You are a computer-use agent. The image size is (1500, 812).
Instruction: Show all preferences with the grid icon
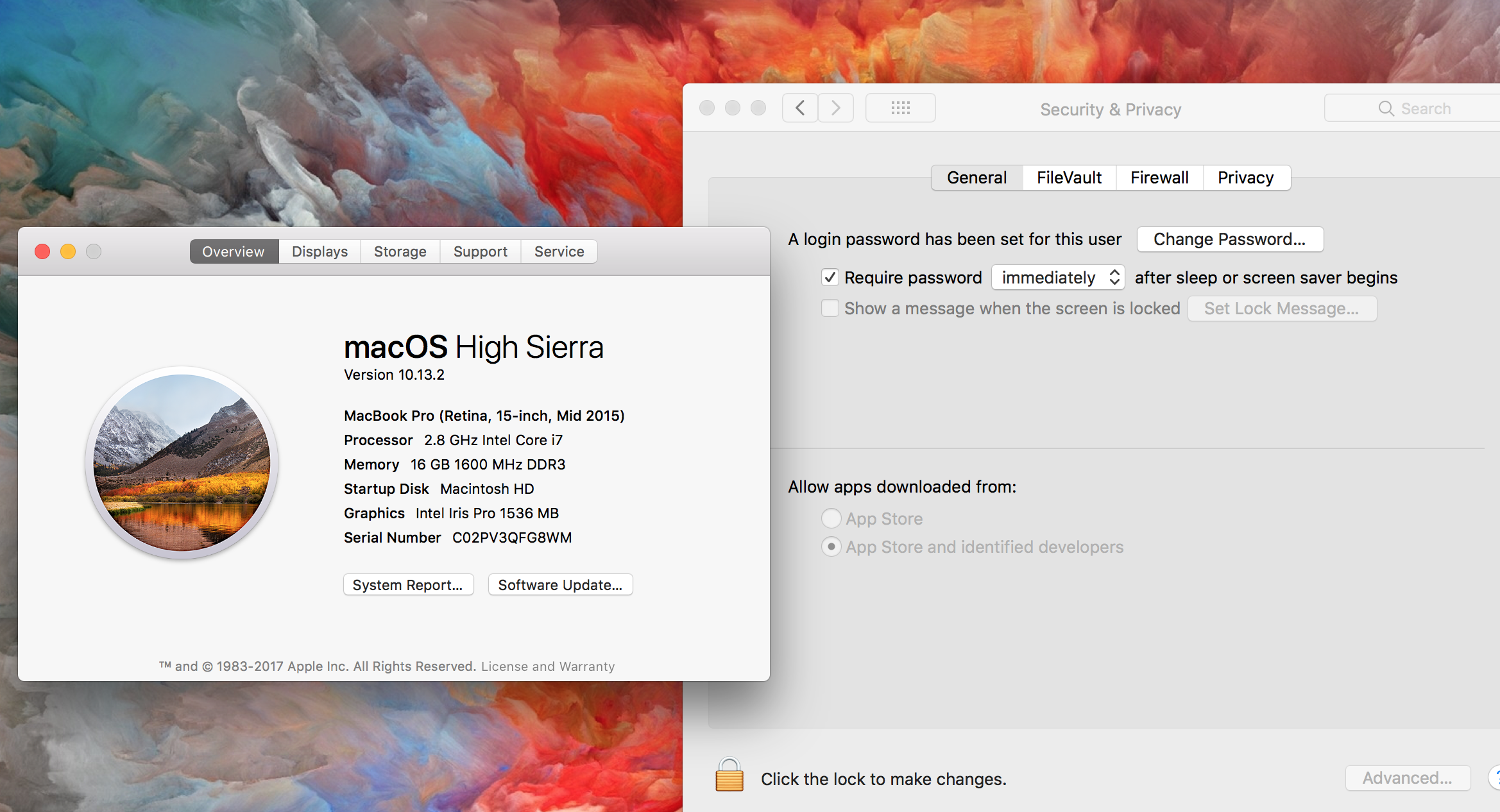pyautogui.click(x=900, y=108)
